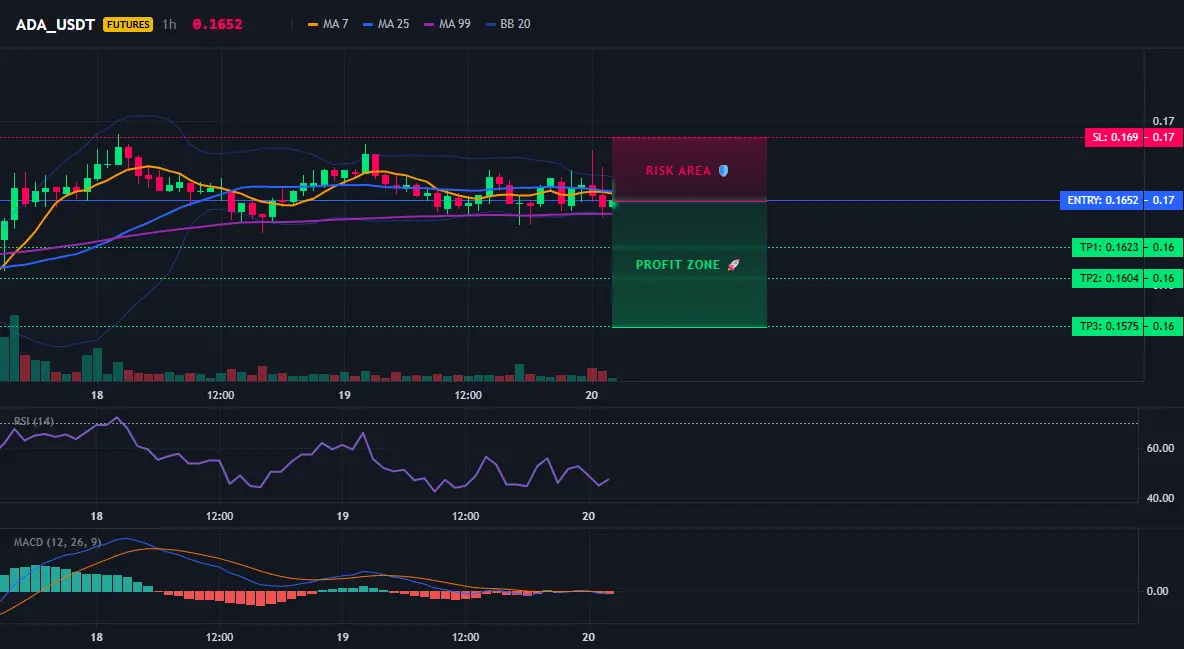Select the TP1: 0.1623 target label

[x=1108, y=247]
